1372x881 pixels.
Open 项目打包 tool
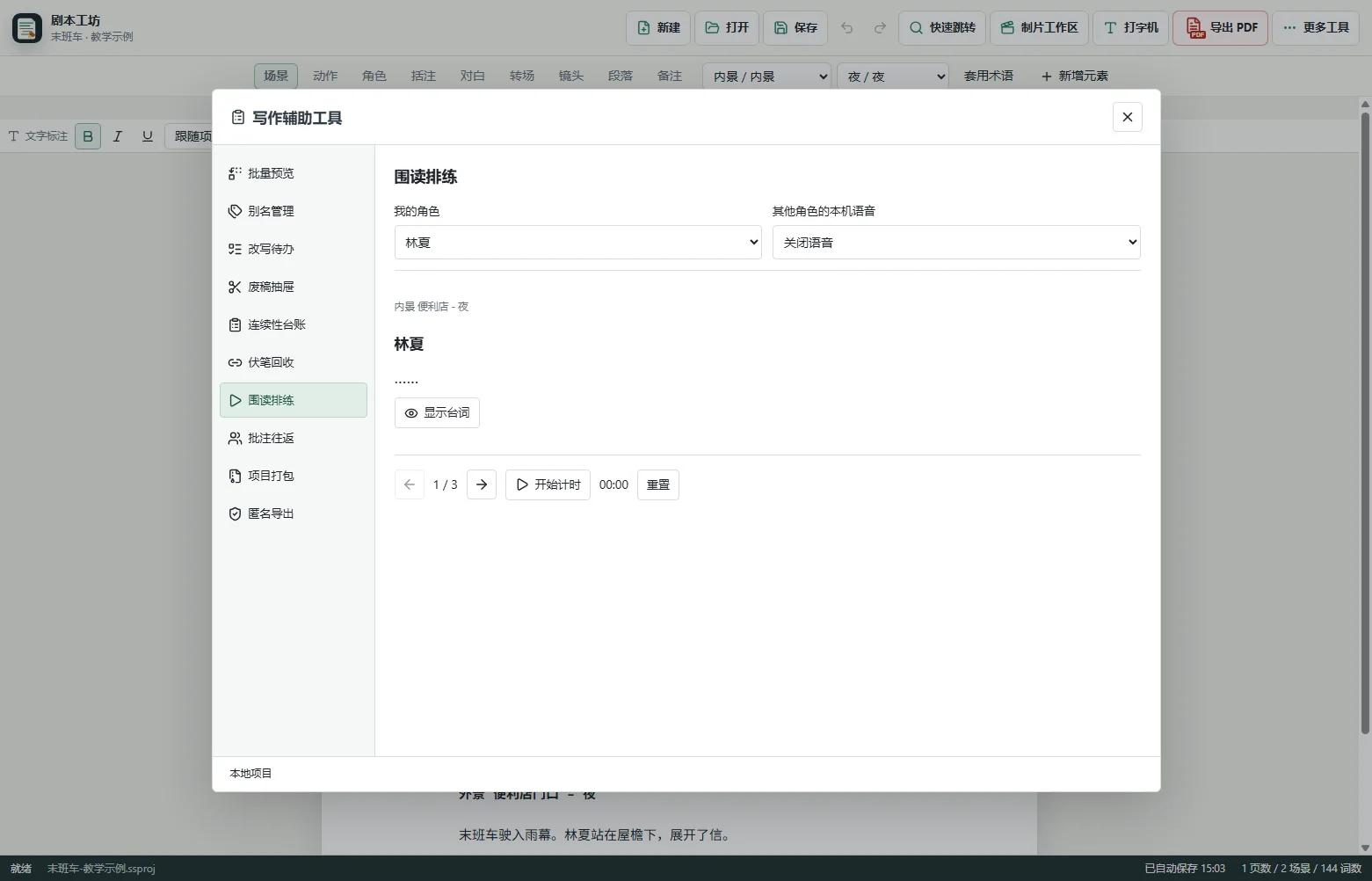click(293, 476)
